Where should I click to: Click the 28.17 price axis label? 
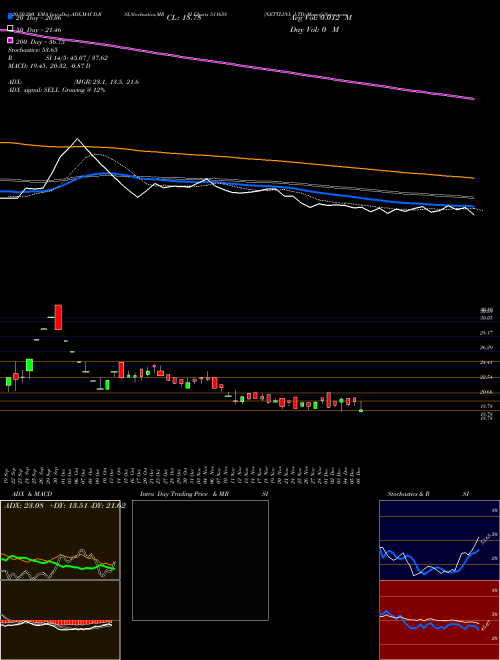point(487,333)
